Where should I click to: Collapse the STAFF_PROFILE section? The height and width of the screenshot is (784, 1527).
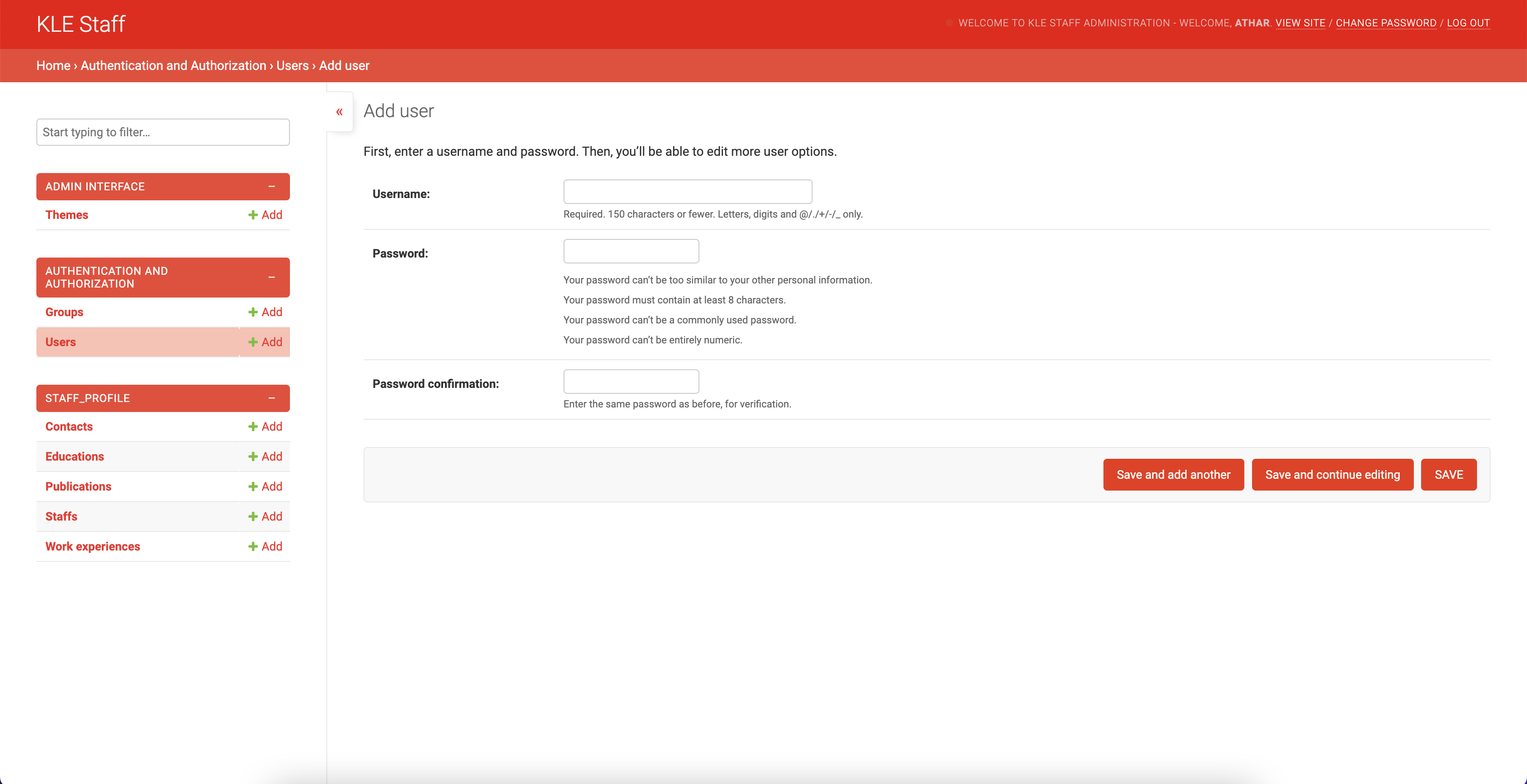(x=273, y=397)
